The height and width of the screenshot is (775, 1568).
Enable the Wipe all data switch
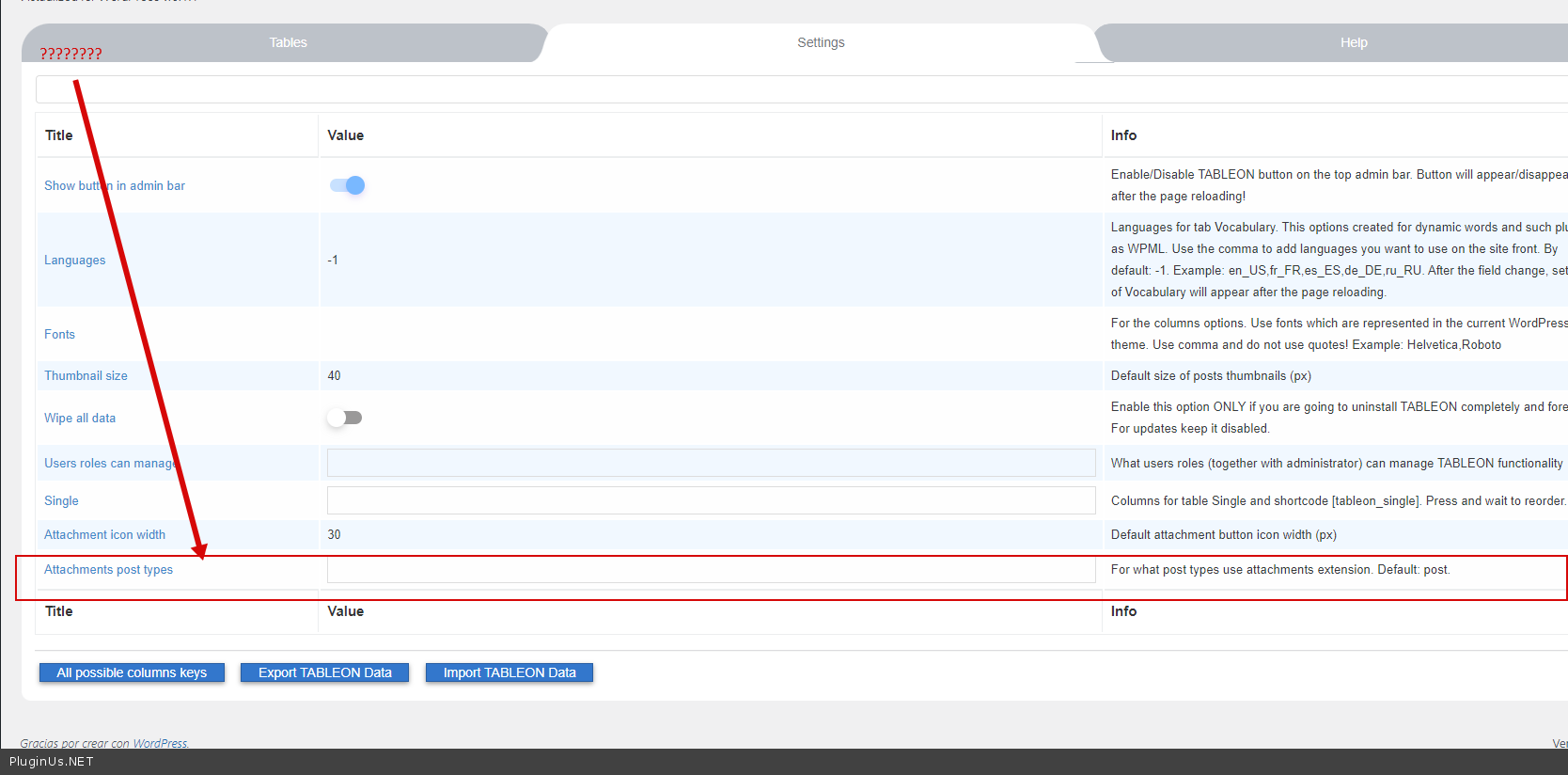coord(345,418)
